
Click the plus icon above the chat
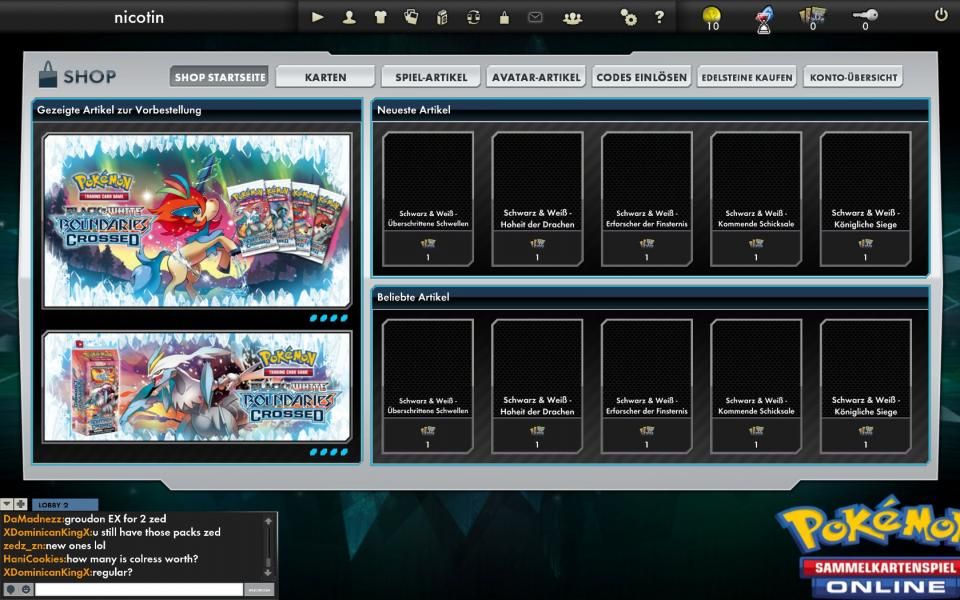point(20,504)
